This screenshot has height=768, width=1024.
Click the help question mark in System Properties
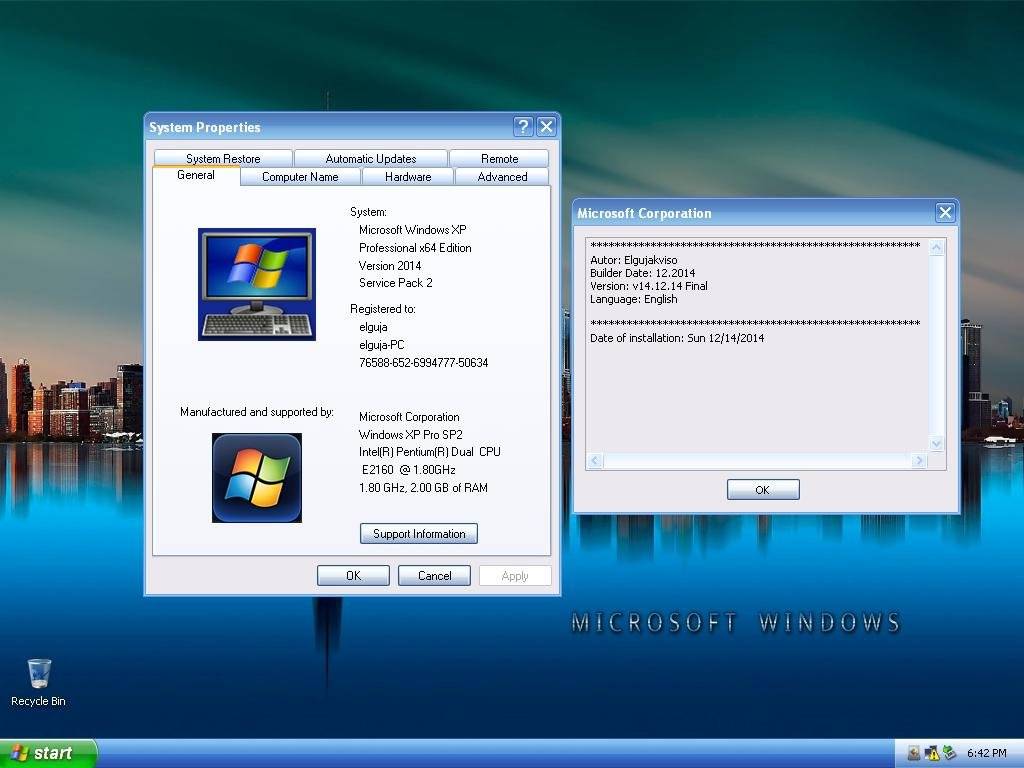[523, 127]
